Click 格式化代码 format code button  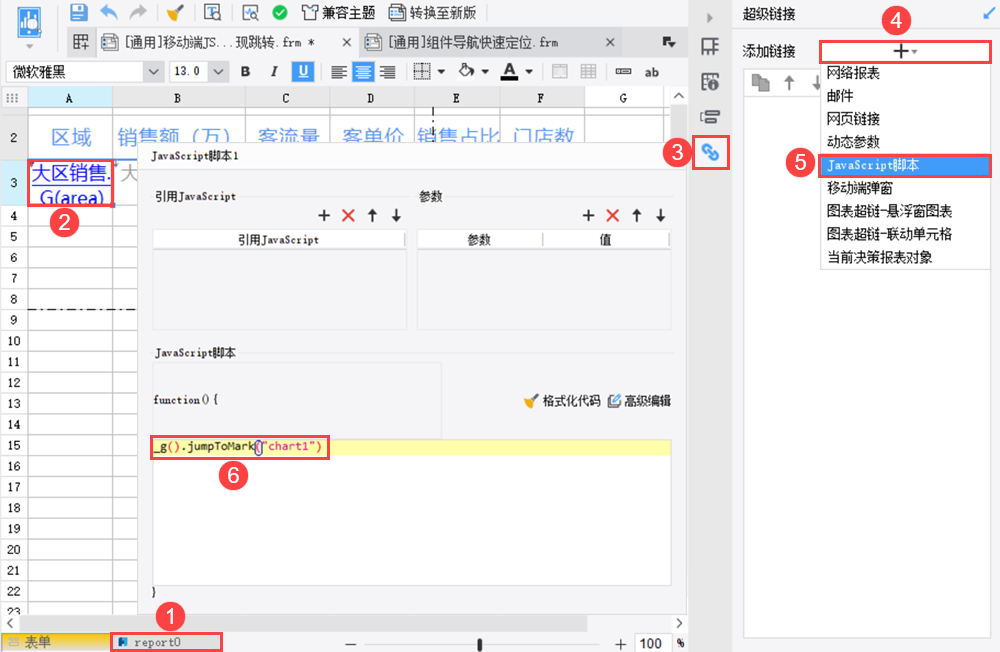coord(562,401)
